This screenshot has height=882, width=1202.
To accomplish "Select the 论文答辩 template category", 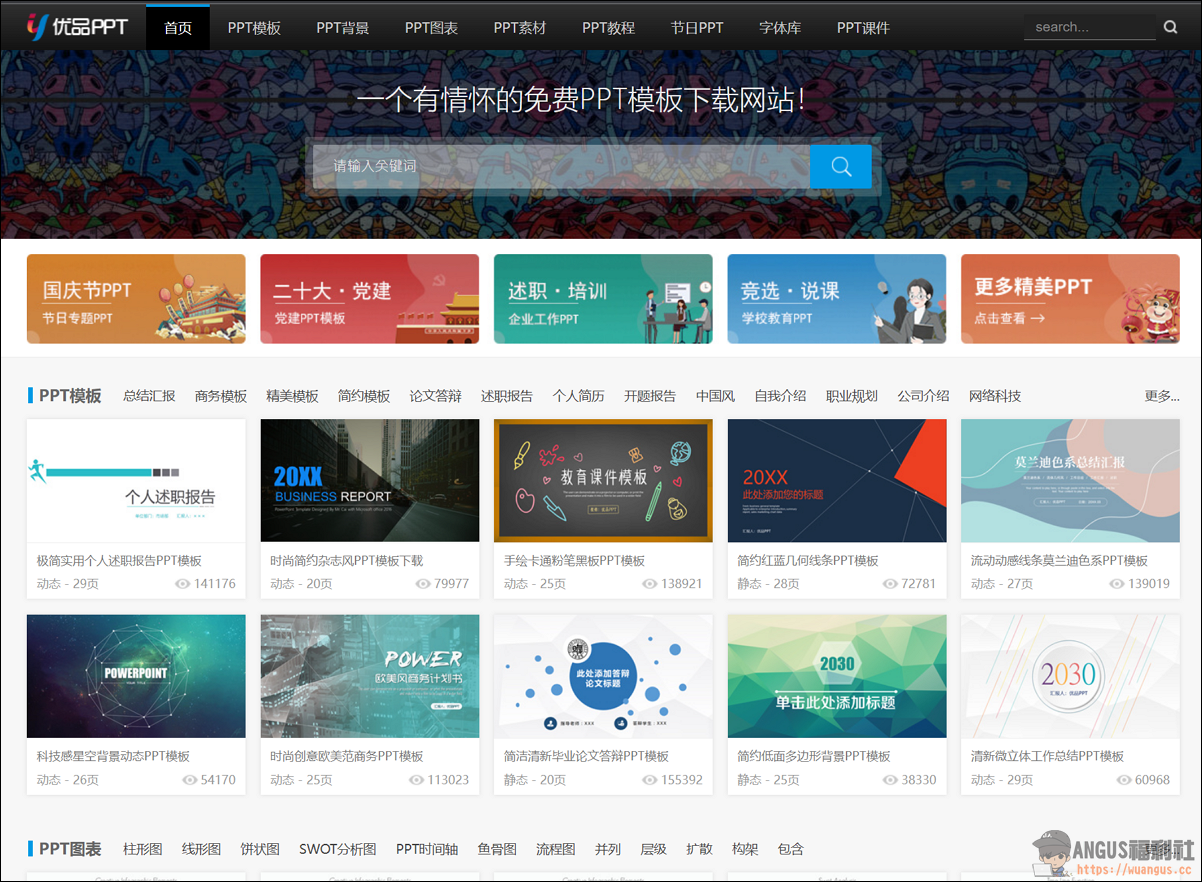I will point(436,396).
